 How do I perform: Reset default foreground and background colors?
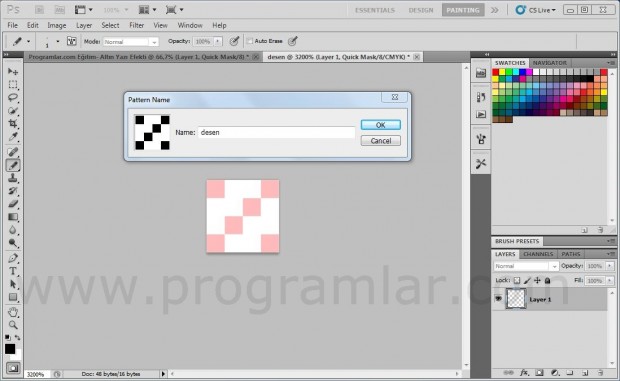[8, 338]
